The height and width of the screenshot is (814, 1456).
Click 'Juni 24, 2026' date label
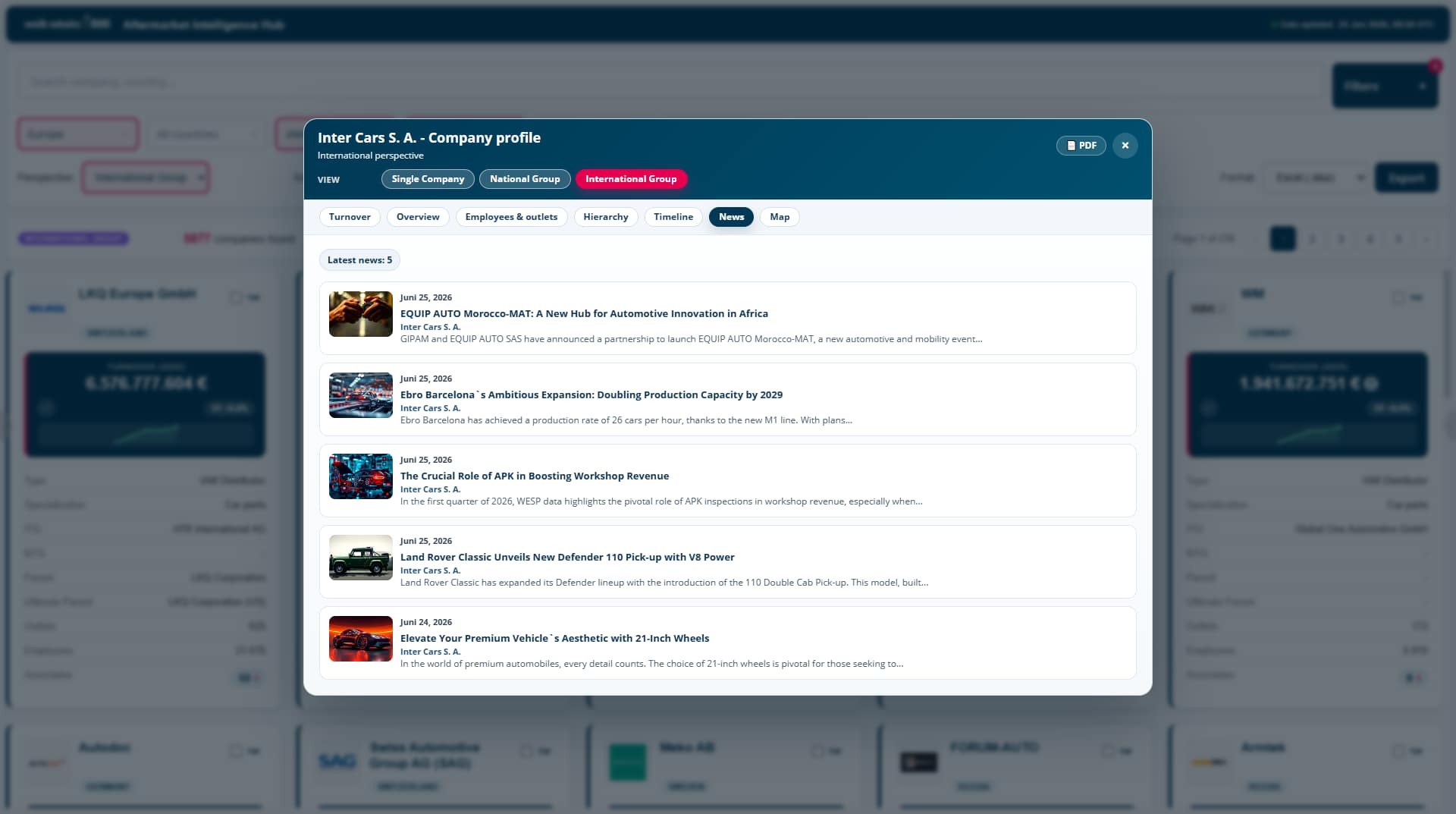pos(426,622)
